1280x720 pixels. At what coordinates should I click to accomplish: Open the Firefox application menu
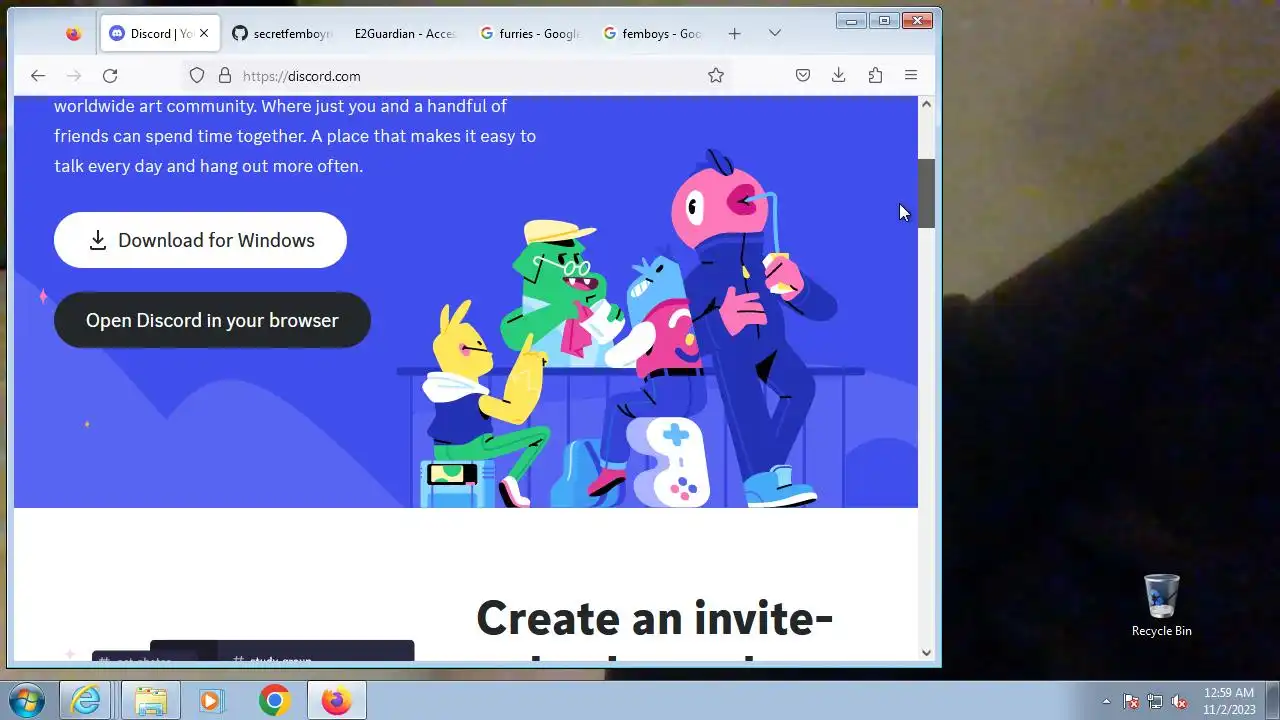click(911, 75)
